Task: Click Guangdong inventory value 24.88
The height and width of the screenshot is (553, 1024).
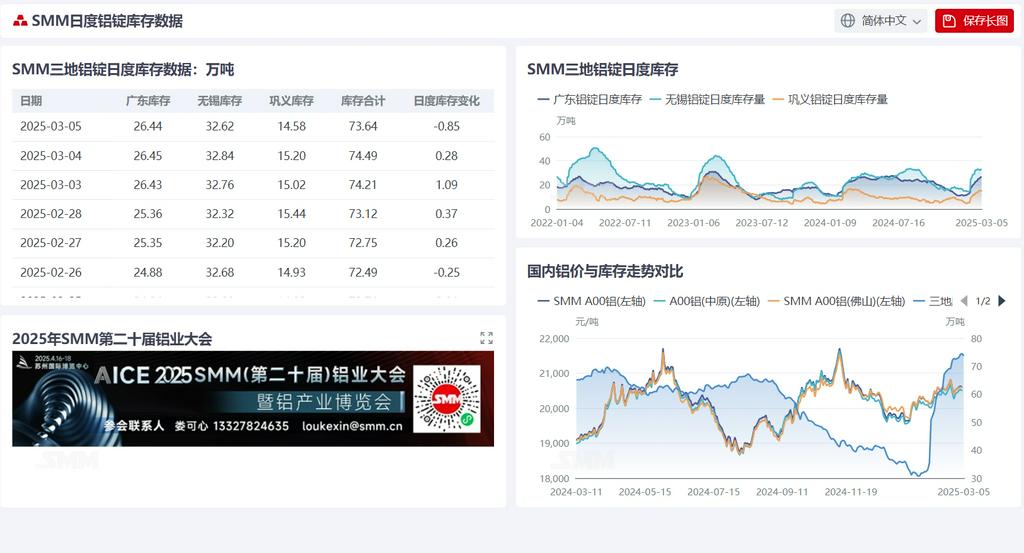Action: tap(148, 272)
